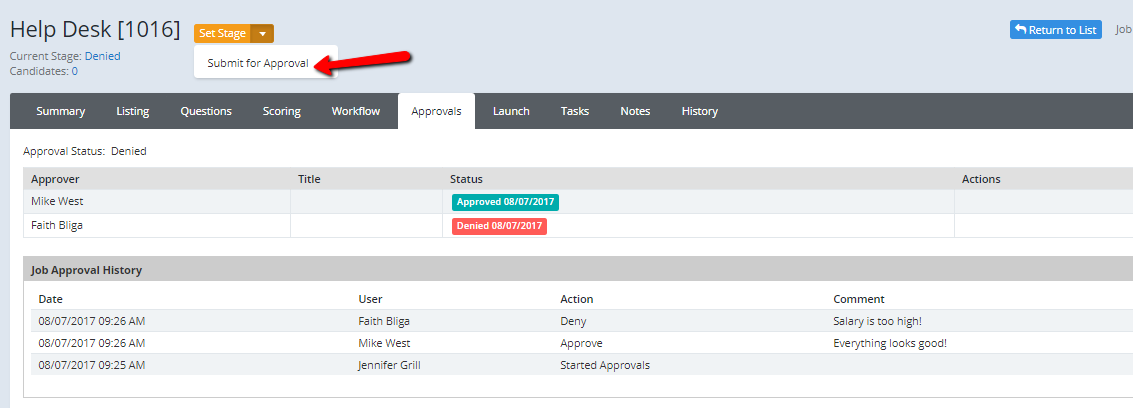
Task: Click the Return to List button
Action: [1055, 30]
